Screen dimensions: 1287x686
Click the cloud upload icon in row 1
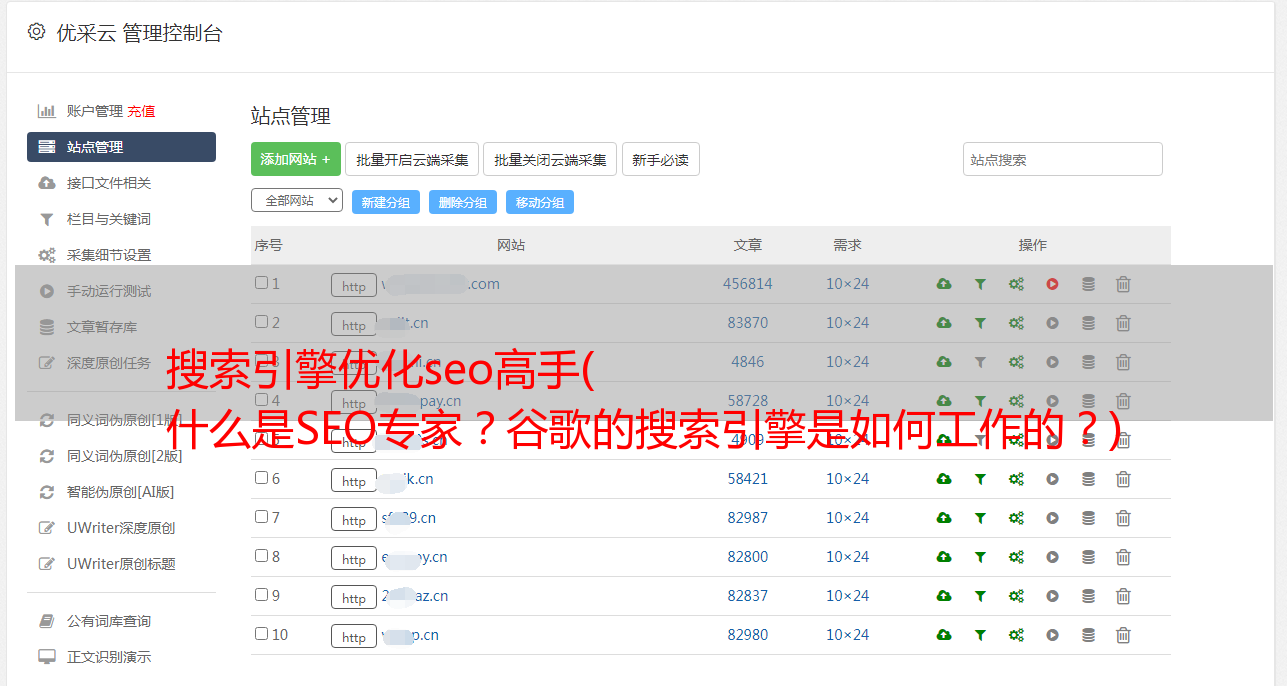tap(944, 284)
